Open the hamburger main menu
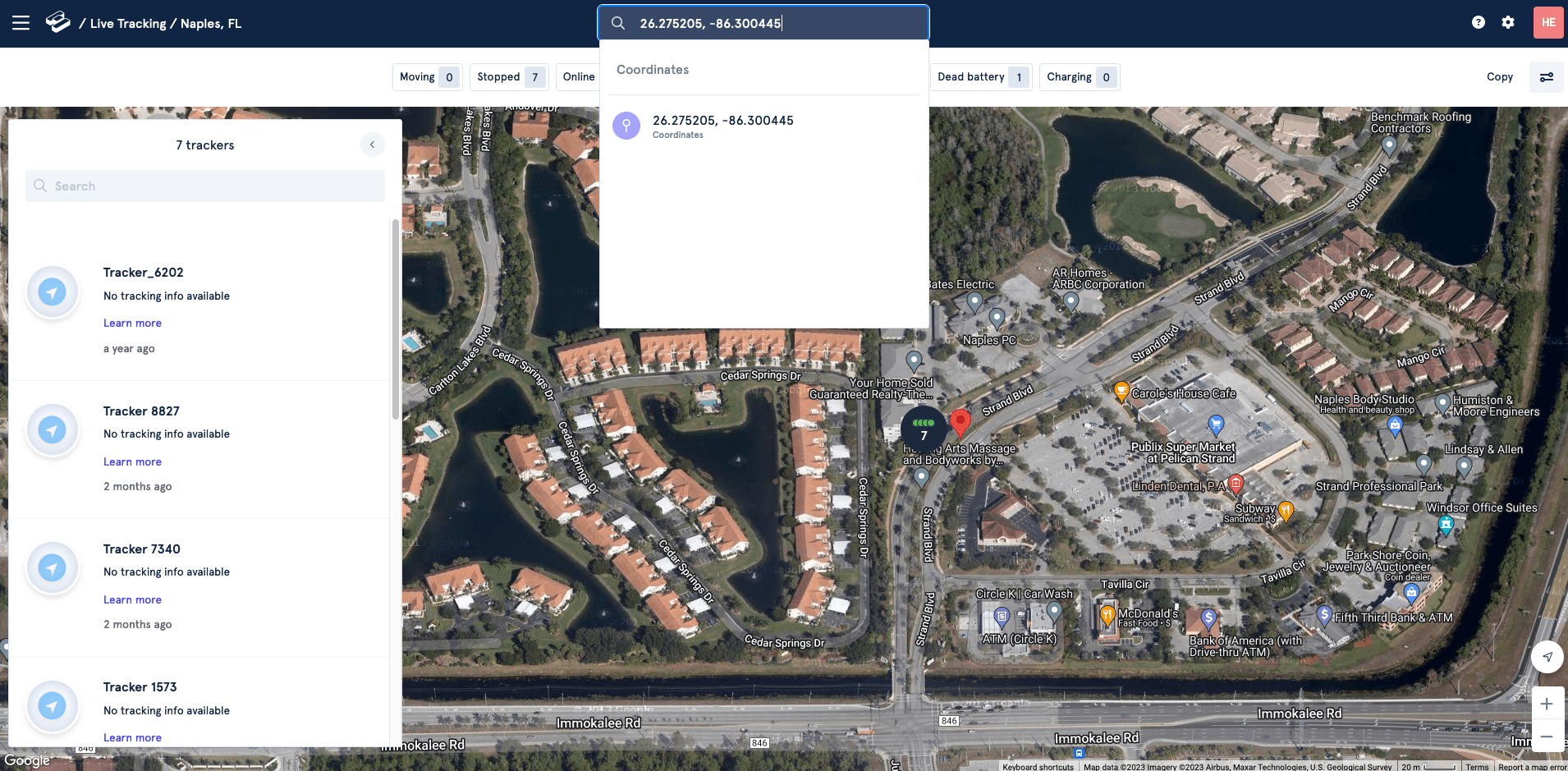Image resolution: width=1568 pixels, height=771 pixels. pyautogui.click(x=21, y=23)
